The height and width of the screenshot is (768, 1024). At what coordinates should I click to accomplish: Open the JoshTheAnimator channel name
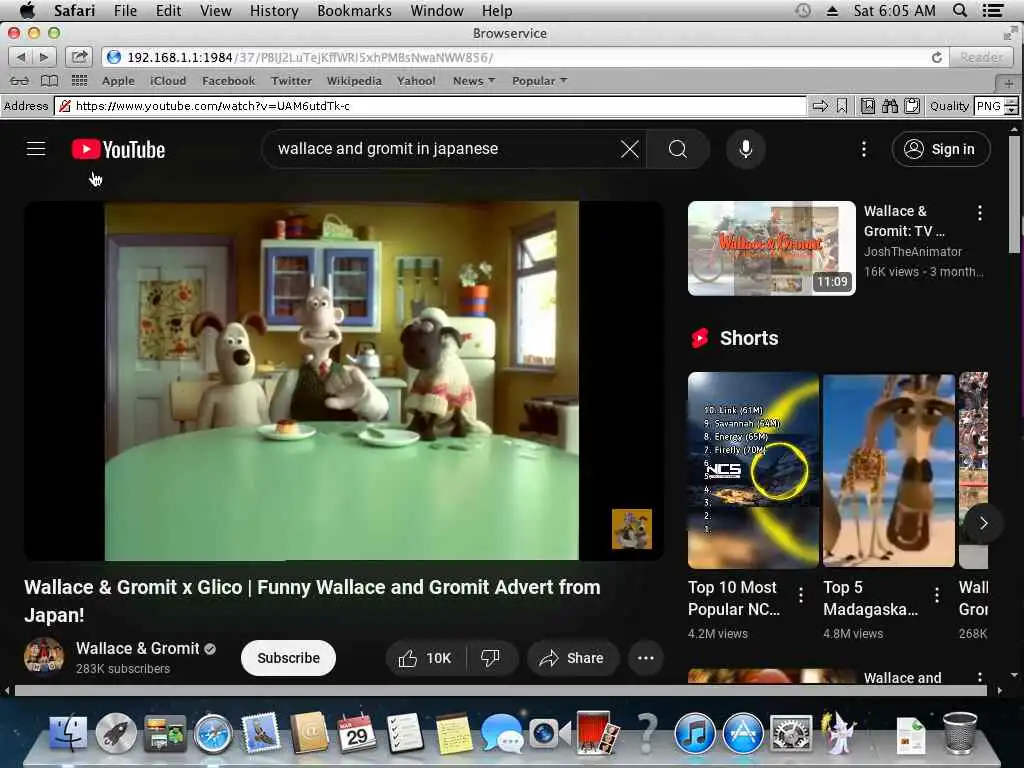tap(912, 251)
